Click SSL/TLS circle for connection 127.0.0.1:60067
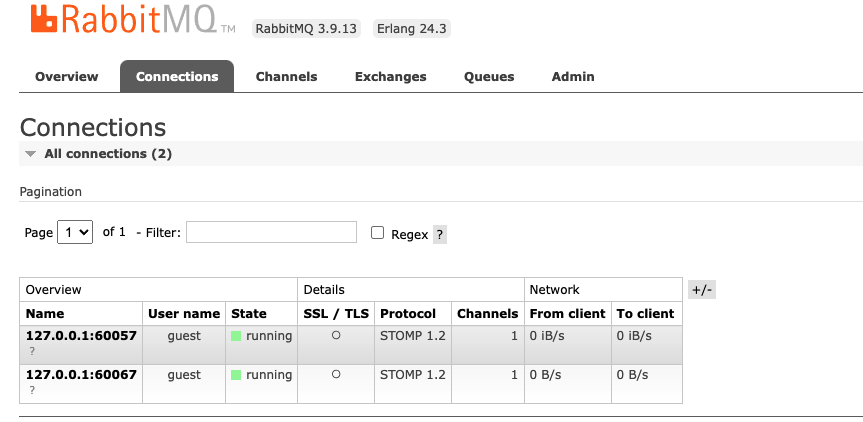The image size is (863, 422). 336,375
